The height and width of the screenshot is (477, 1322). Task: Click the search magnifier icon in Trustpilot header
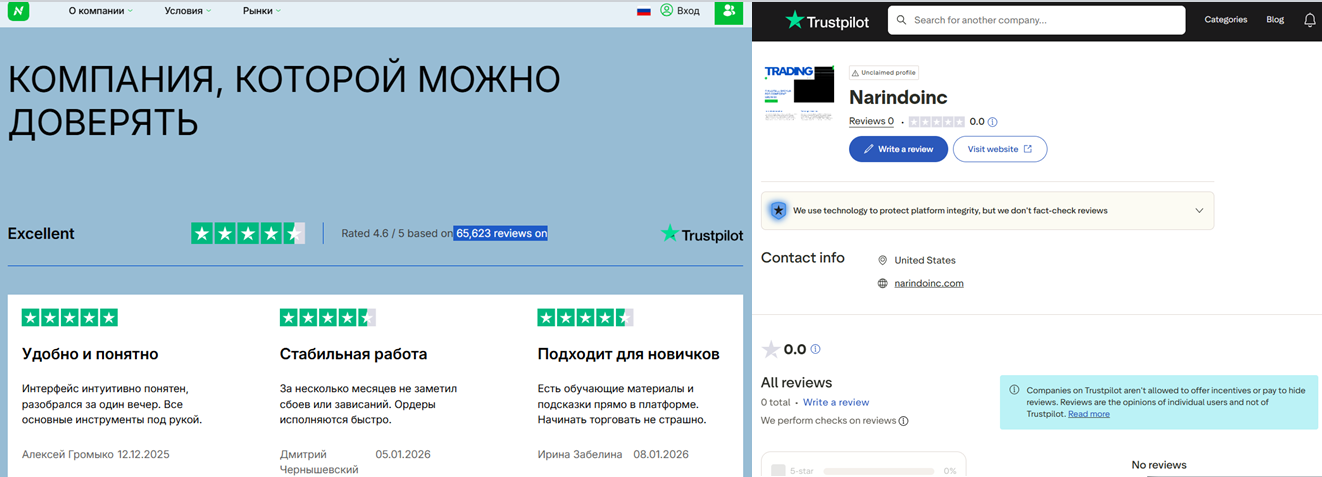[903, 20]
